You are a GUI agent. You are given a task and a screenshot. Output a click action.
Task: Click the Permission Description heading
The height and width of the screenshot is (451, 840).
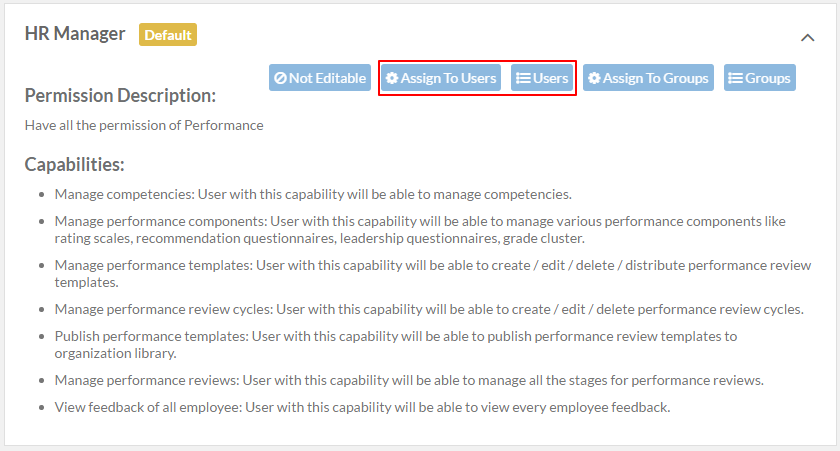point(121,95)
